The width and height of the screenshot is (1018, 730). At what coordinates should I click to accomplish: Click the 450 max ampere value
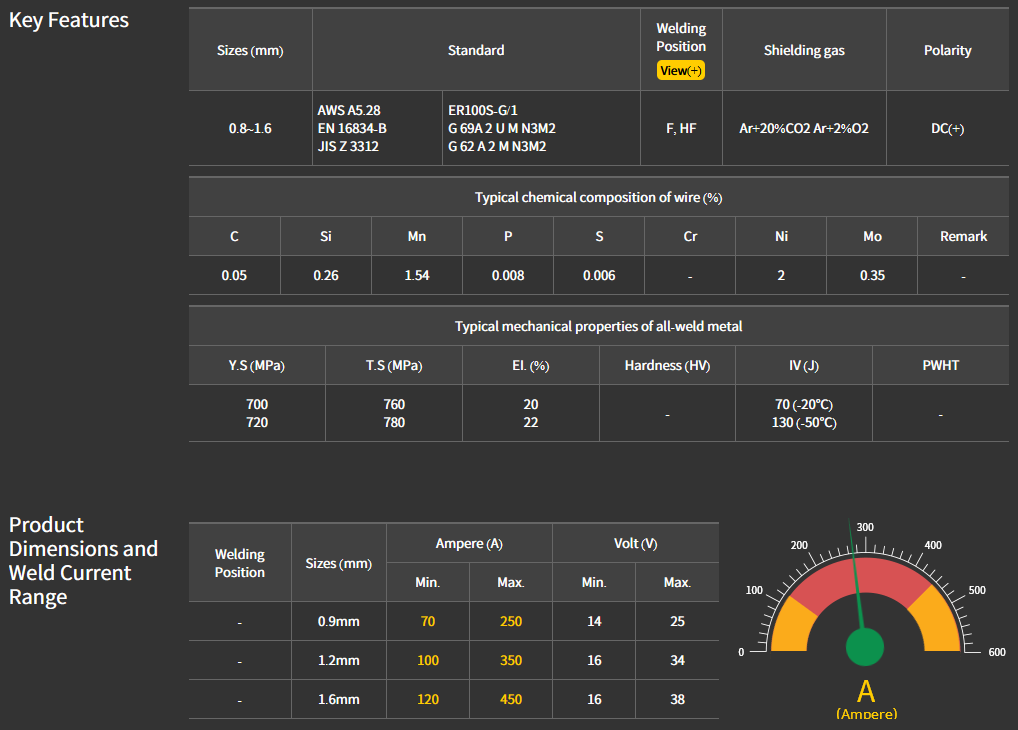coord(510,699)
